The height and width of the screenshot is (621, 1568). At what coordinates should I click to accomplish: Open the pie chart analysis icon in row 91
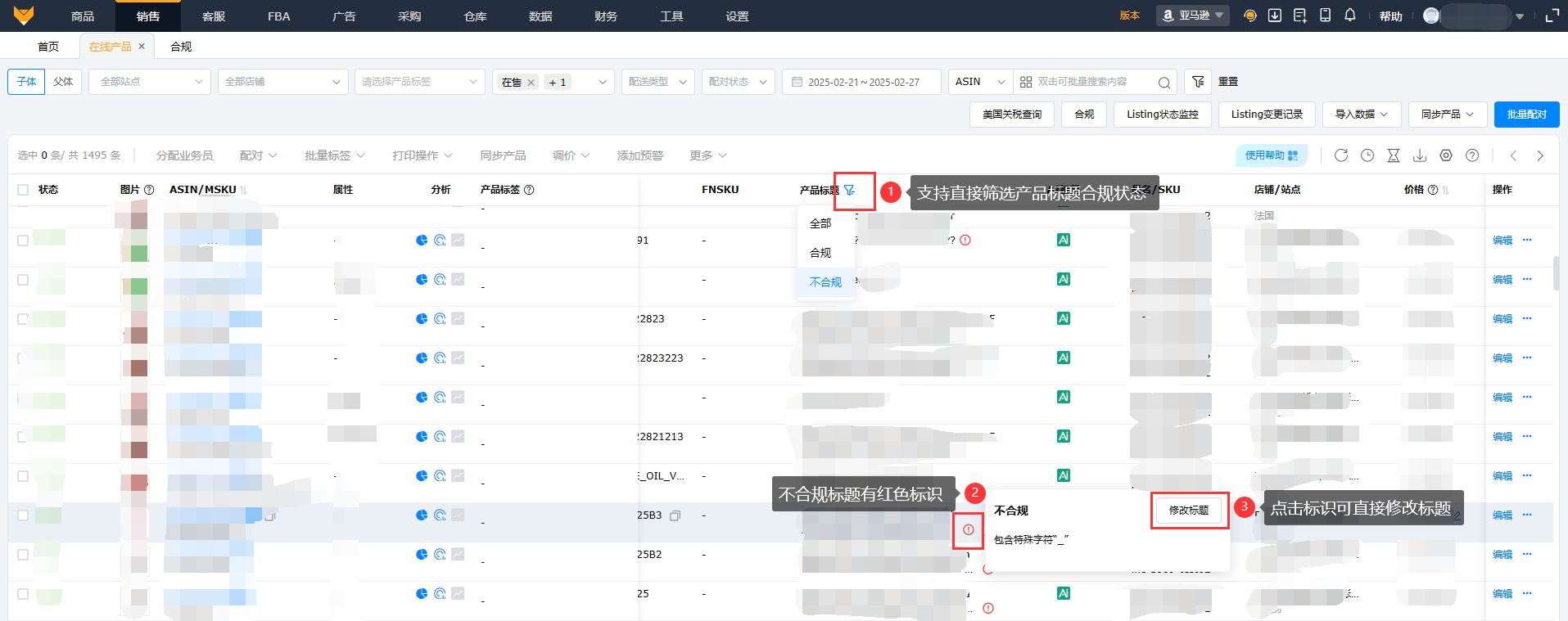(422, 240)
